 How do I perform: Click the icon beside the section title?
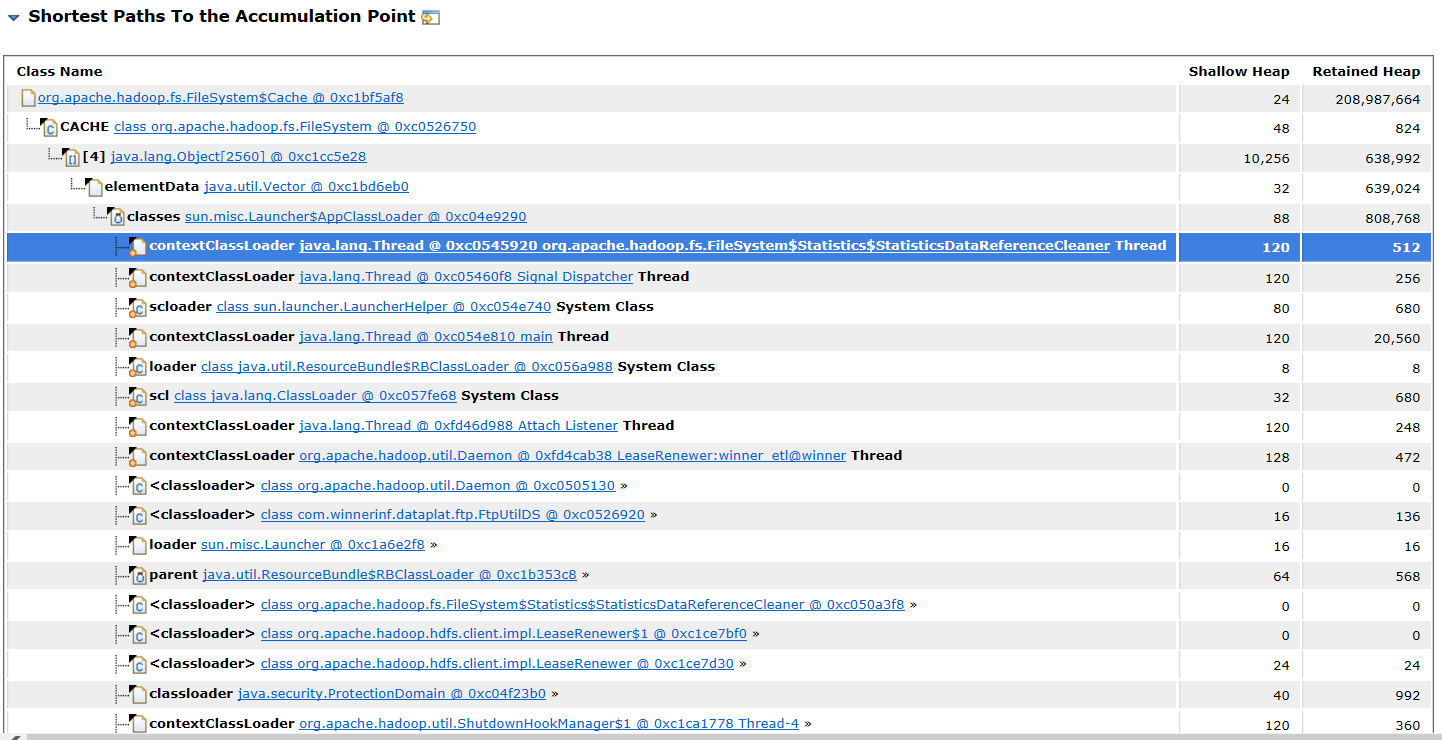point(431,18)
